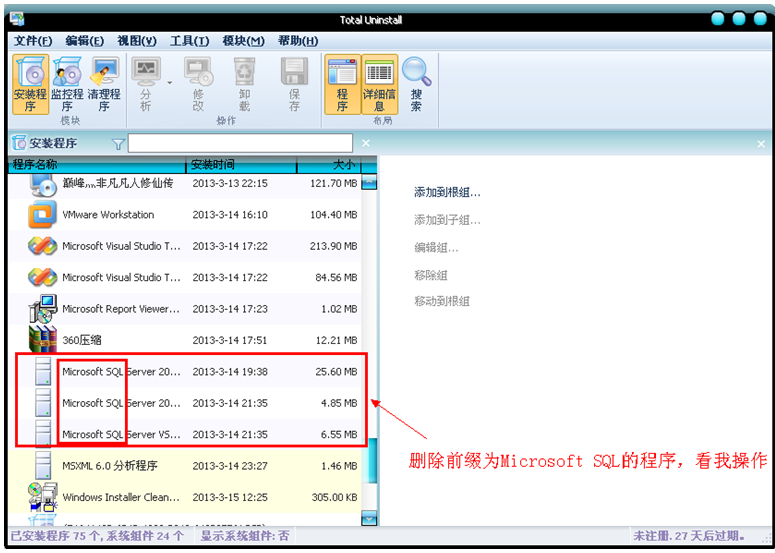This screenshot has height=553, width=775.
Task: Click server icon of 4.85 MB row
Action: click(x=43, y=402)
